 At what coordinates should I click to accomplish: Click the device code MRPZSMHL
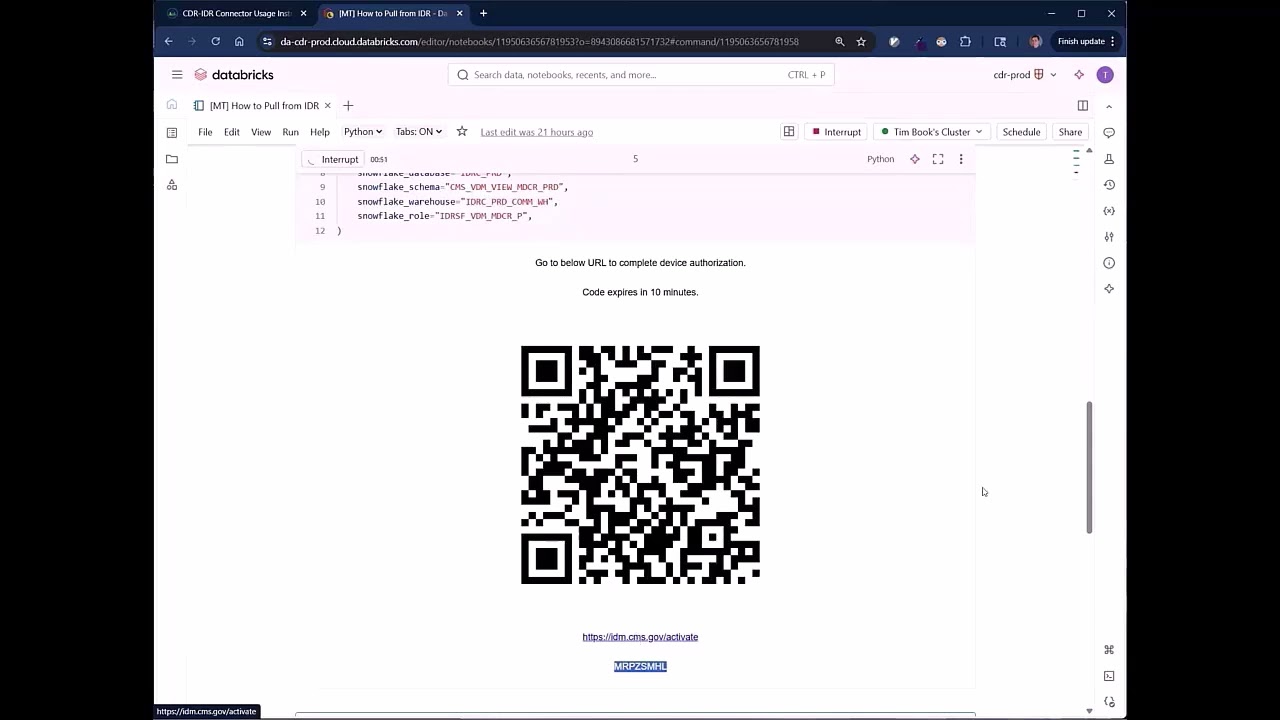click(640, 666)
